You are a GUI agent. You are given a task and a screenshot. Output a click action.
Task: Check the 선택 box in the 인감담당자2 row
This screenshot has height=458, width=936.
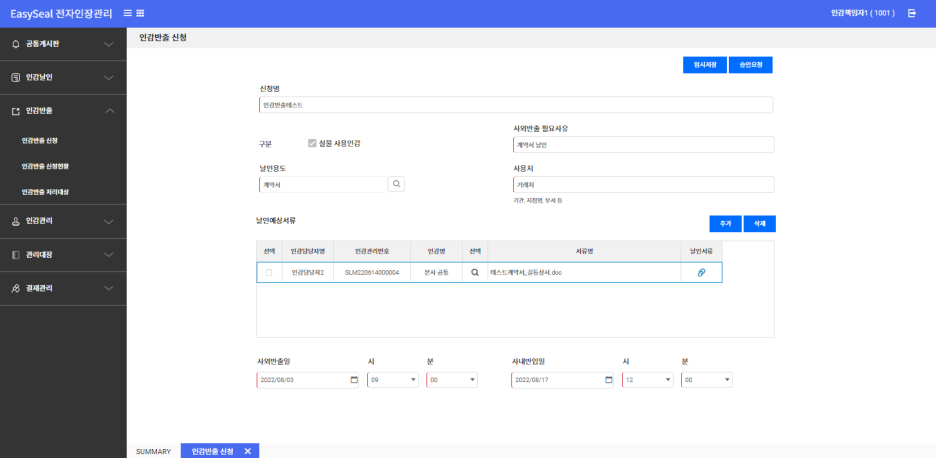[x=269, y=272]
